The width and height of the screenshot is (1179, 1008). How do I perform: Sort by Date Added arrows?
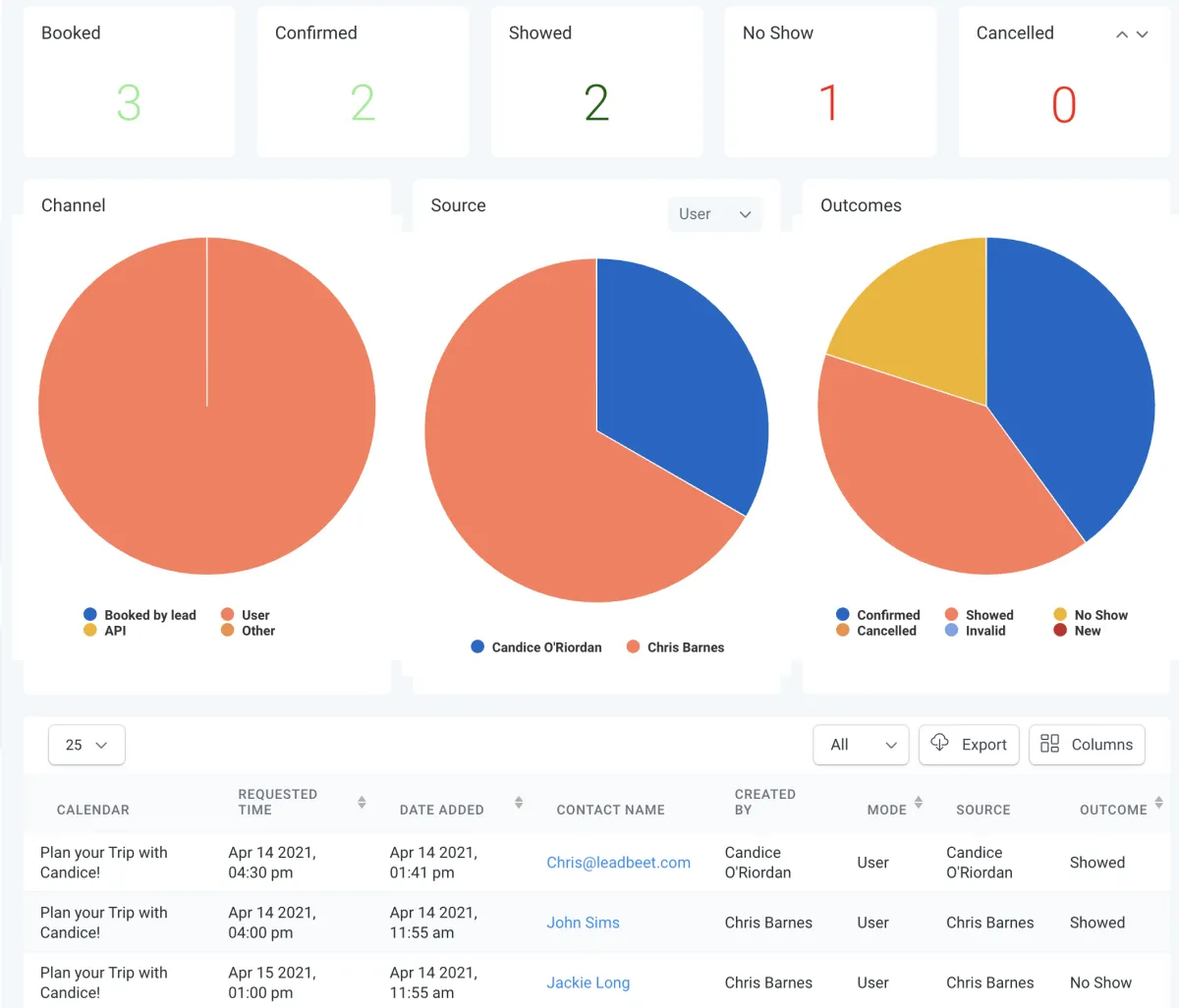pyautogui.click(x=519, y=803)
